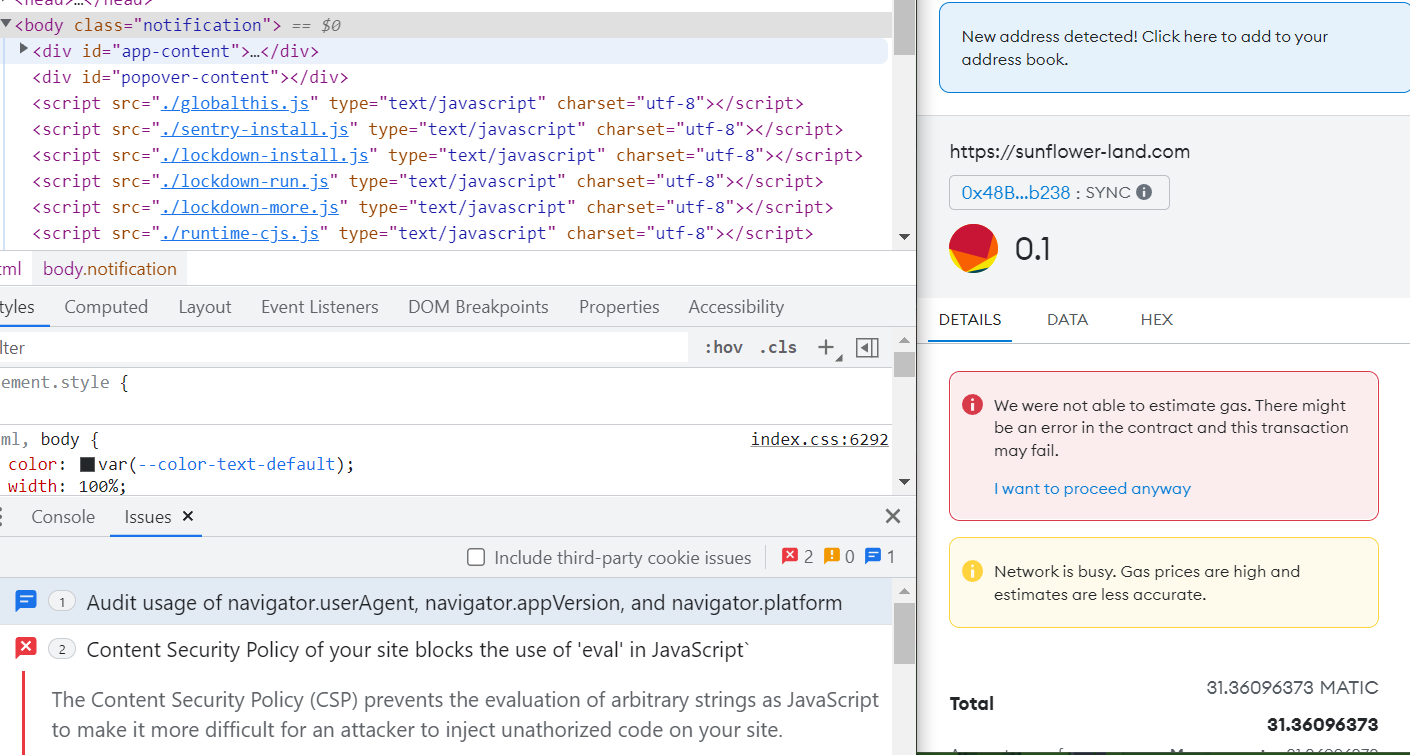Click the 0x48B...b238 contract address
The height and width of the screenshot is (755, 1410).
pos(1016,193)
